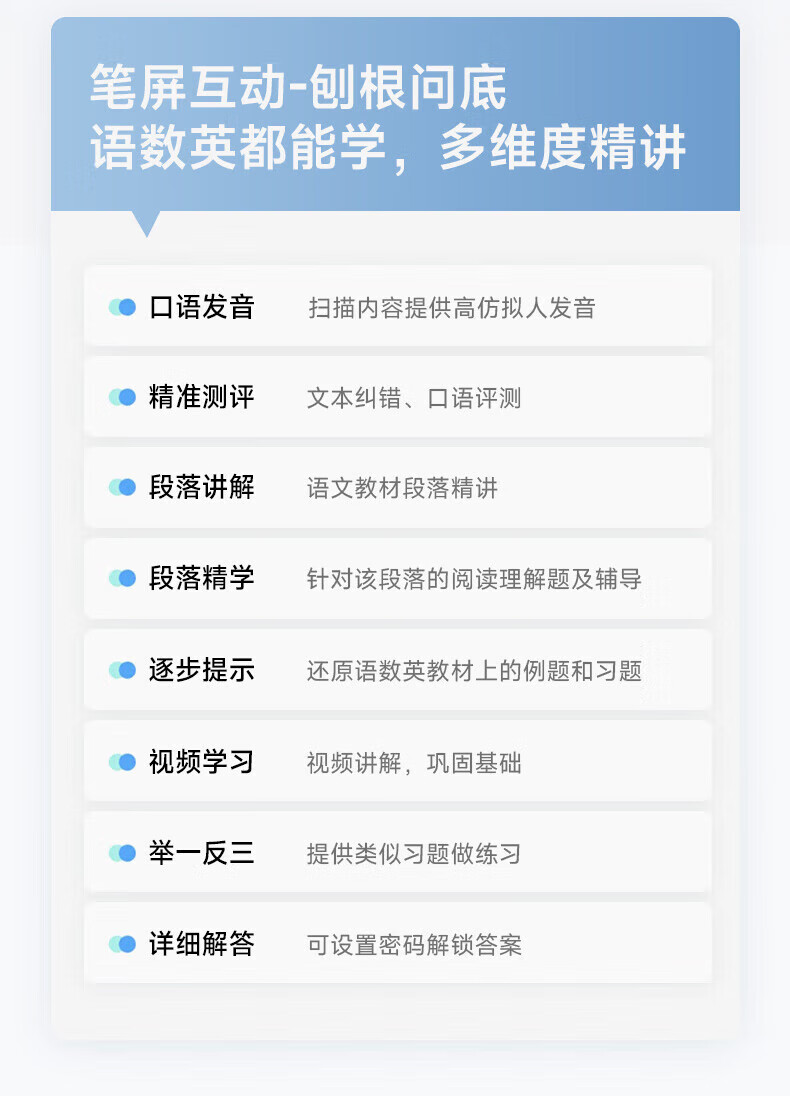Click description 可设置密码解锁答案
Screen dimensions: 790x1096
[413, 945]
